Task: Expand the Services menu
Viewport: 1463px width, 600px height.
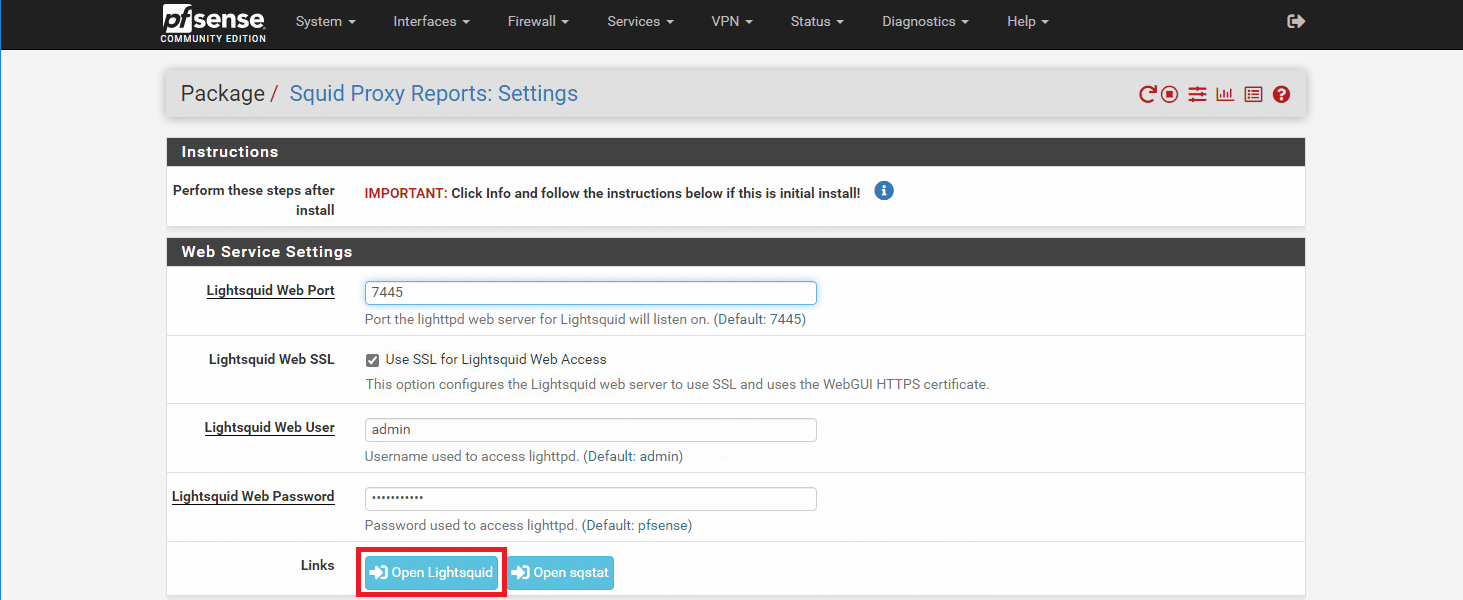Action: pyautogui.click(x=640, y=21)
